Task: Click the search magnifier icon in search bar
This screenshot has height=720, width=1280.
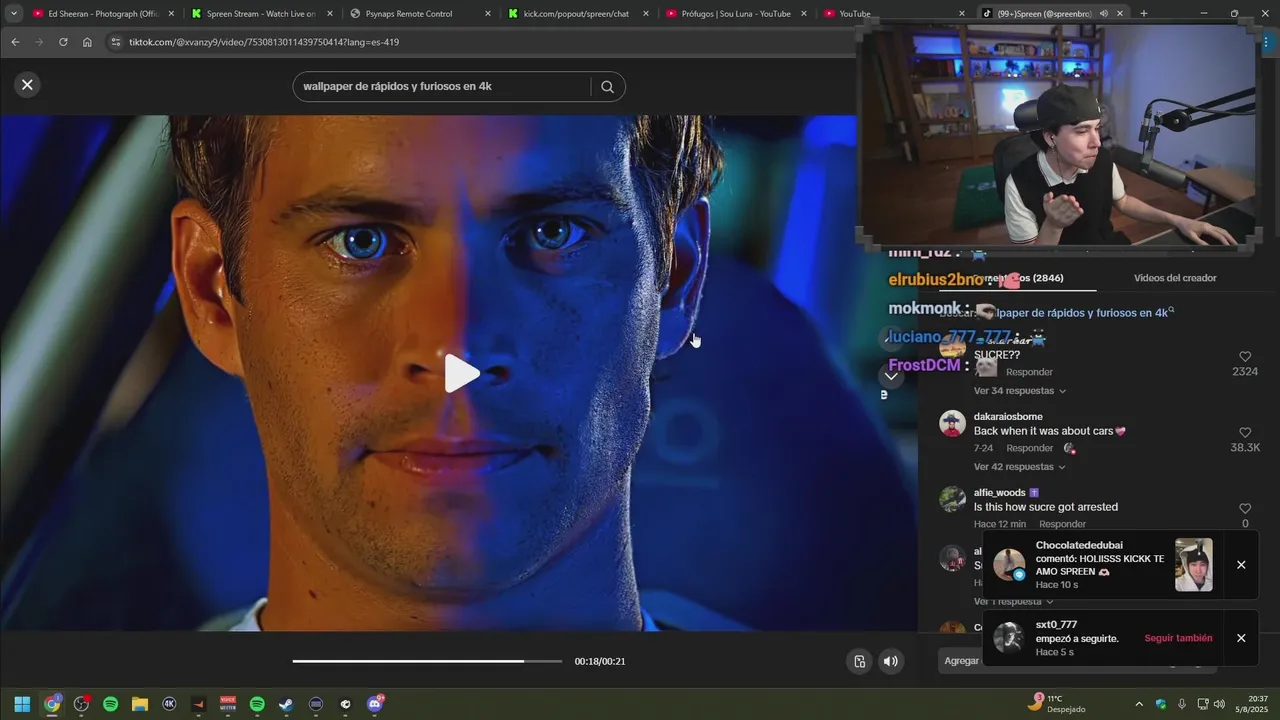Action: pyautogui.click(x=607, y=87)
